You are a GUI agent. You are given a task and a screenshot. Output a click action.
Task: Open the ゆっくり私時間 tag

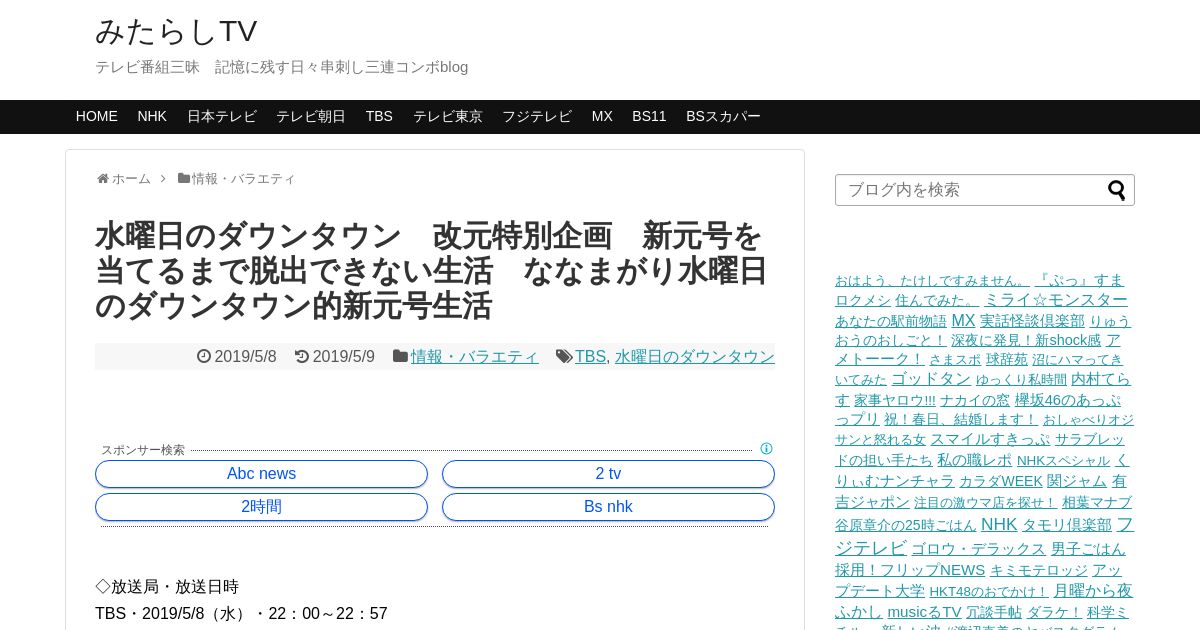point(1021,380)
